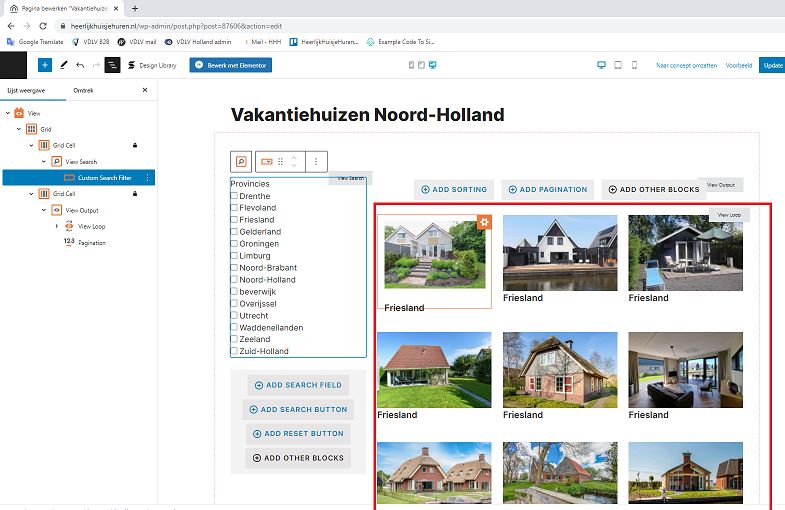Image resolution: width=785 pixels, height=510 pixels.
Task: Toggle the list view toolbar button
Action: [112, 65]
